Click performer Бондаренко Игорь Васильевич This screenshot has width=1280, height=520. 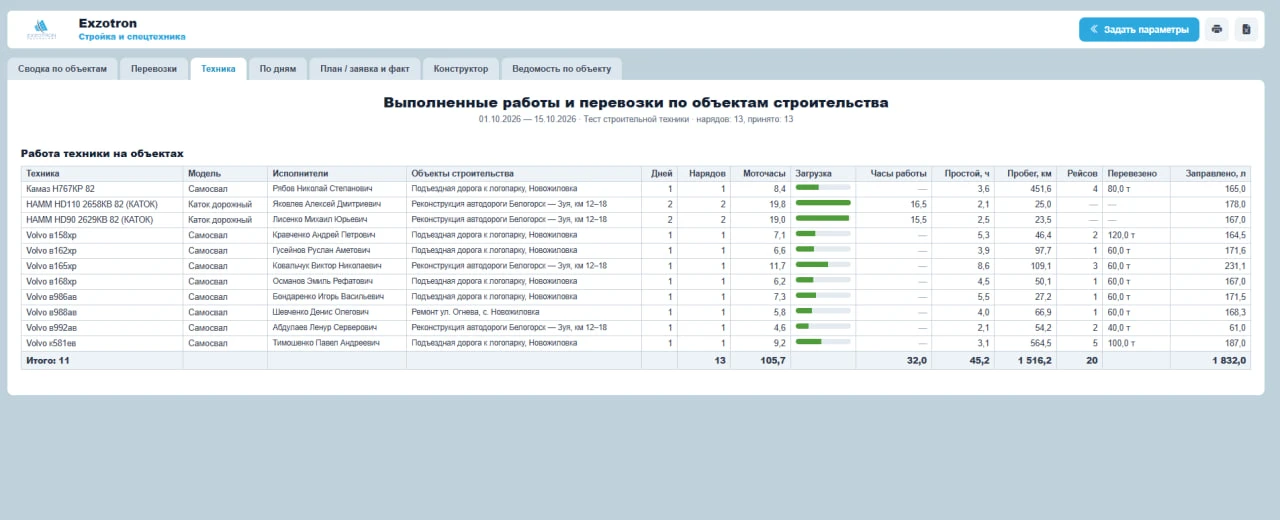[328, 297]
